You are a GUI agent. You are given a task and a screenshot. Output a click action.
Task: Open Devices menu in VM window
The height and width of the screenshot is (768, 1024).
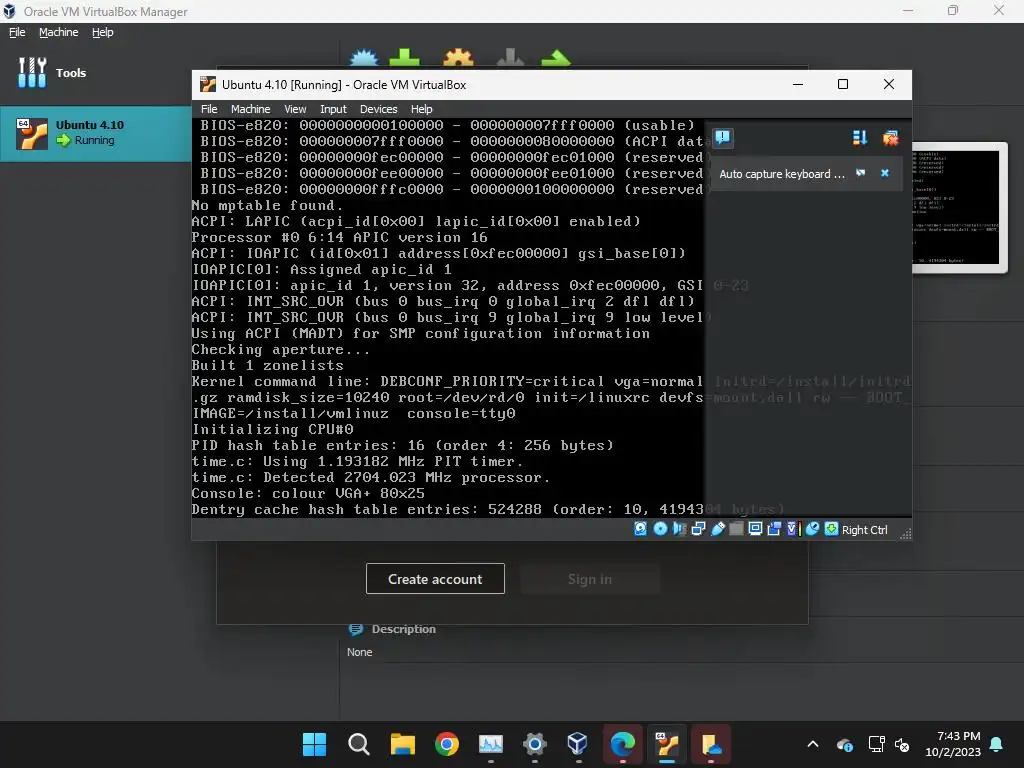pyautogui.click(x=378, y=109)
